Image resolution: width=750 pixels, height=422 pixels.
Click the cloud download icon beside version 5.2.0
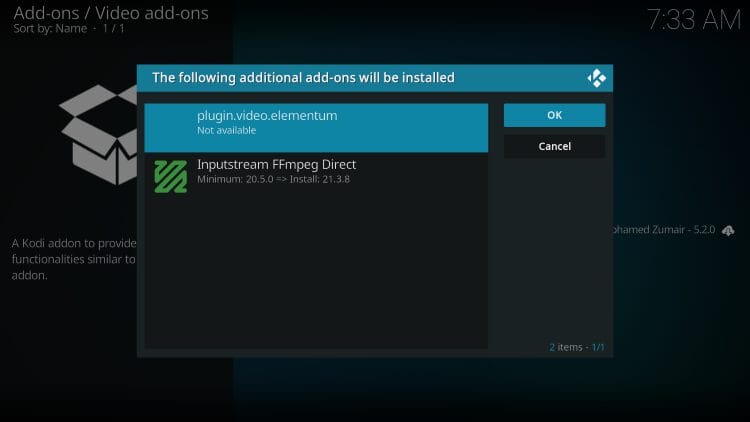pos(727,230)
